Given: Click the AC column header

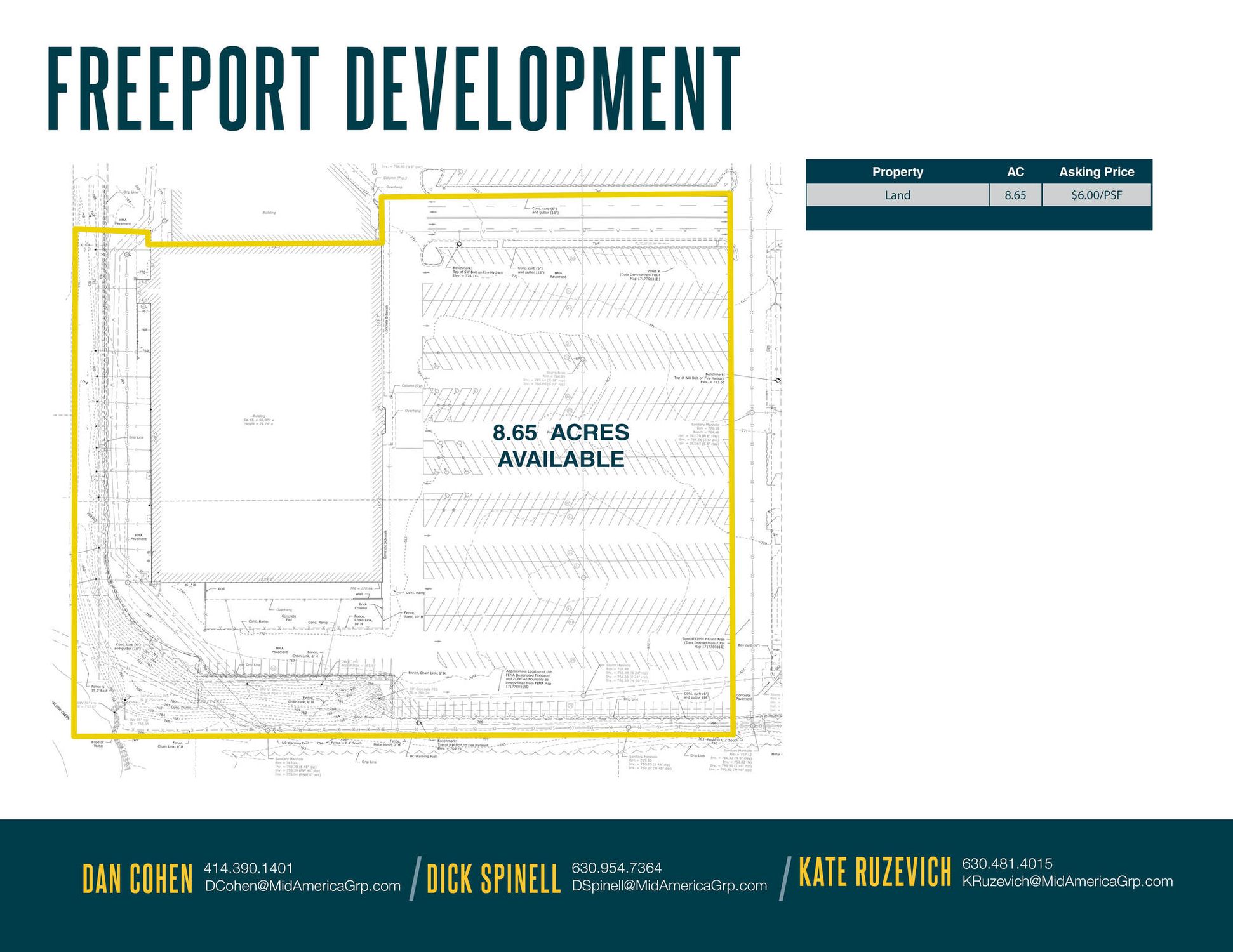Looking at the screenshot, I should [x=1015, y=172].
